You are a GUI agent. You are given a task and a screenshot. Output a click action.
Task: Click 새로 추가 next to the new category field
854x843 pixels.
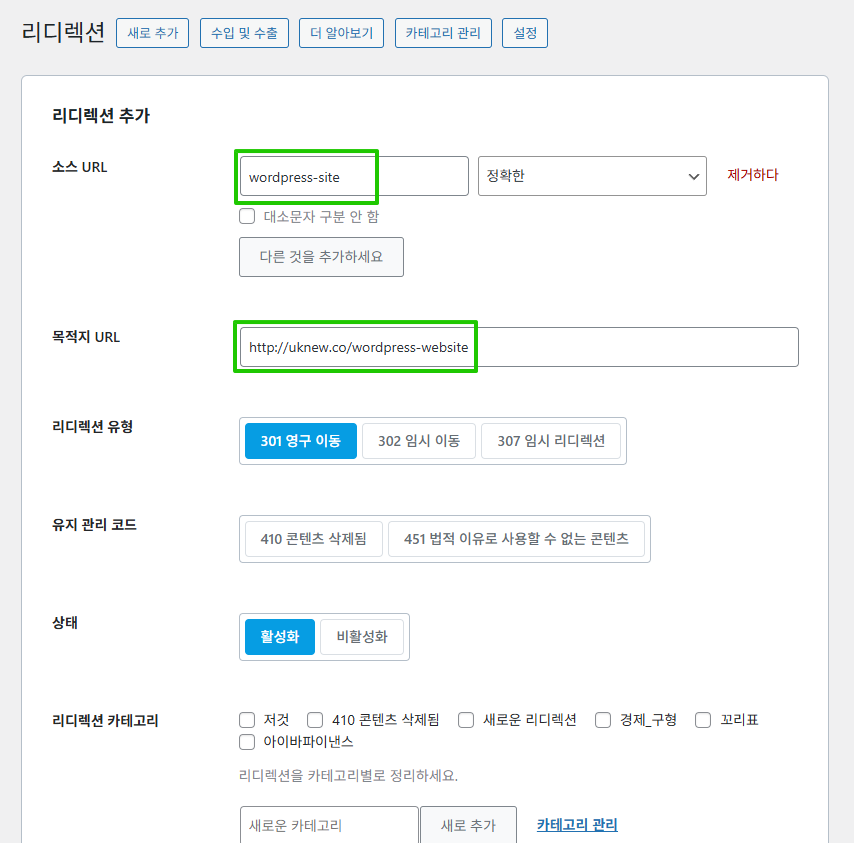coord(468,825)
